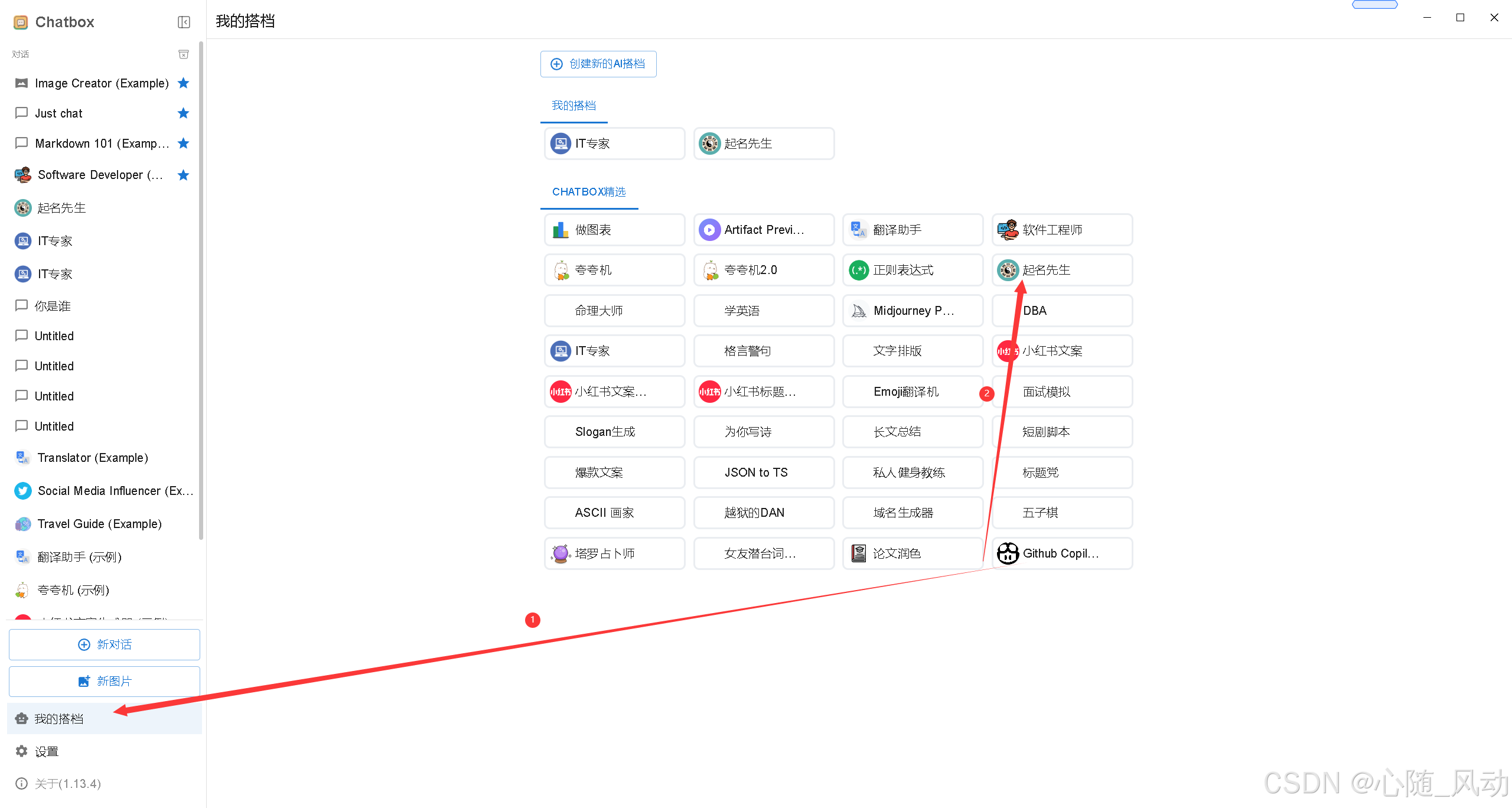Click the sidebar conversation list scrollbar

pyautogui.click(x=201, y=289)
